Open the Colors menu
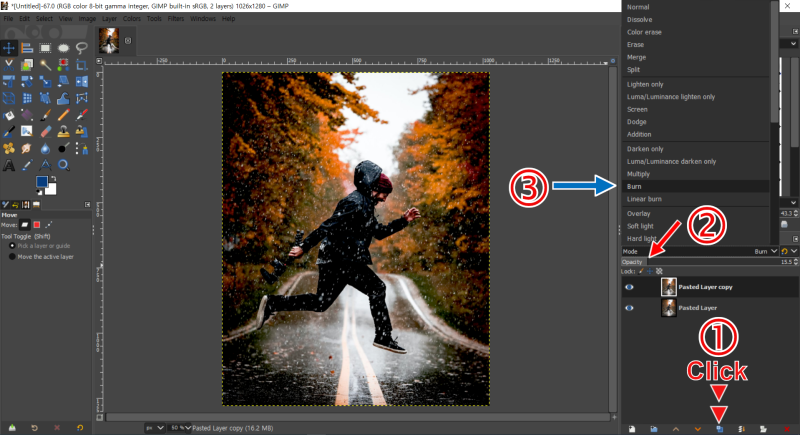This screenshot has width=800, height=435. click(x=131, y=18)
